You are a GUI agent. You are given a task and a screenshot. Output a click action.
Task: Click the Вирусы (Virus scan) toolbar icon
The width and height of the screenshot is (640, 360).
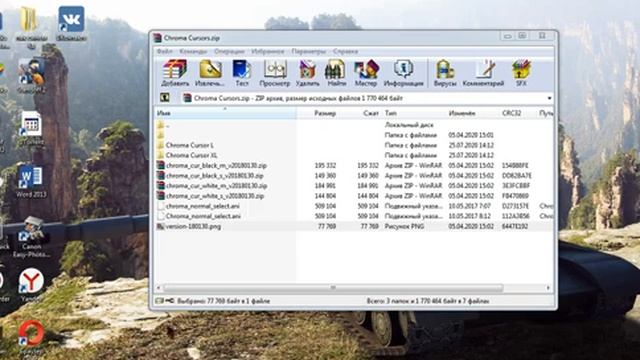(445, 73)
